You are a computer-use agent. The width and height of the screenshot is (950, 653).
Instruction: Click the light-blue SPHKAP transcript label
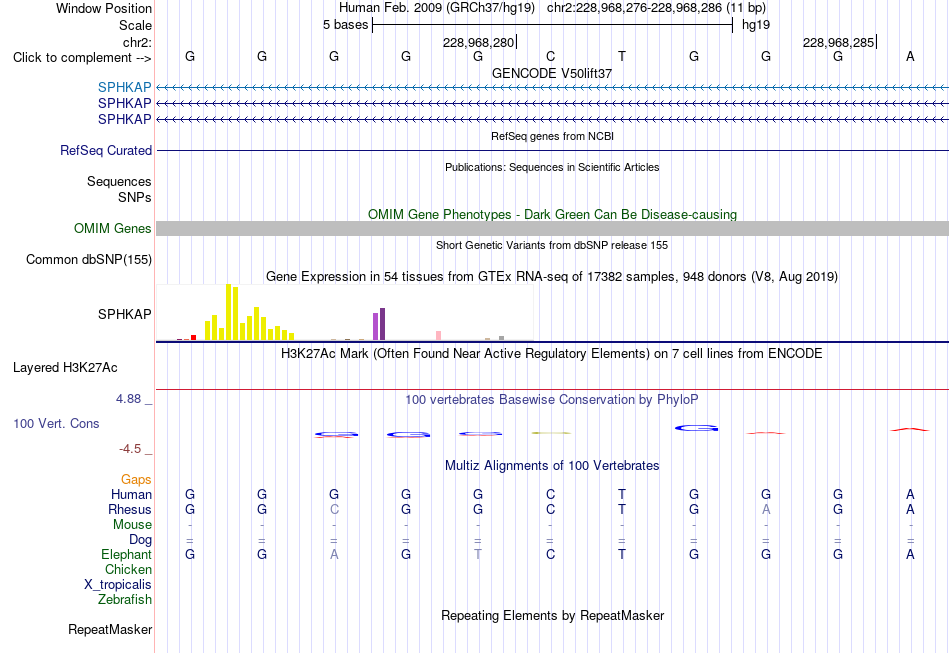pos(124,87)
